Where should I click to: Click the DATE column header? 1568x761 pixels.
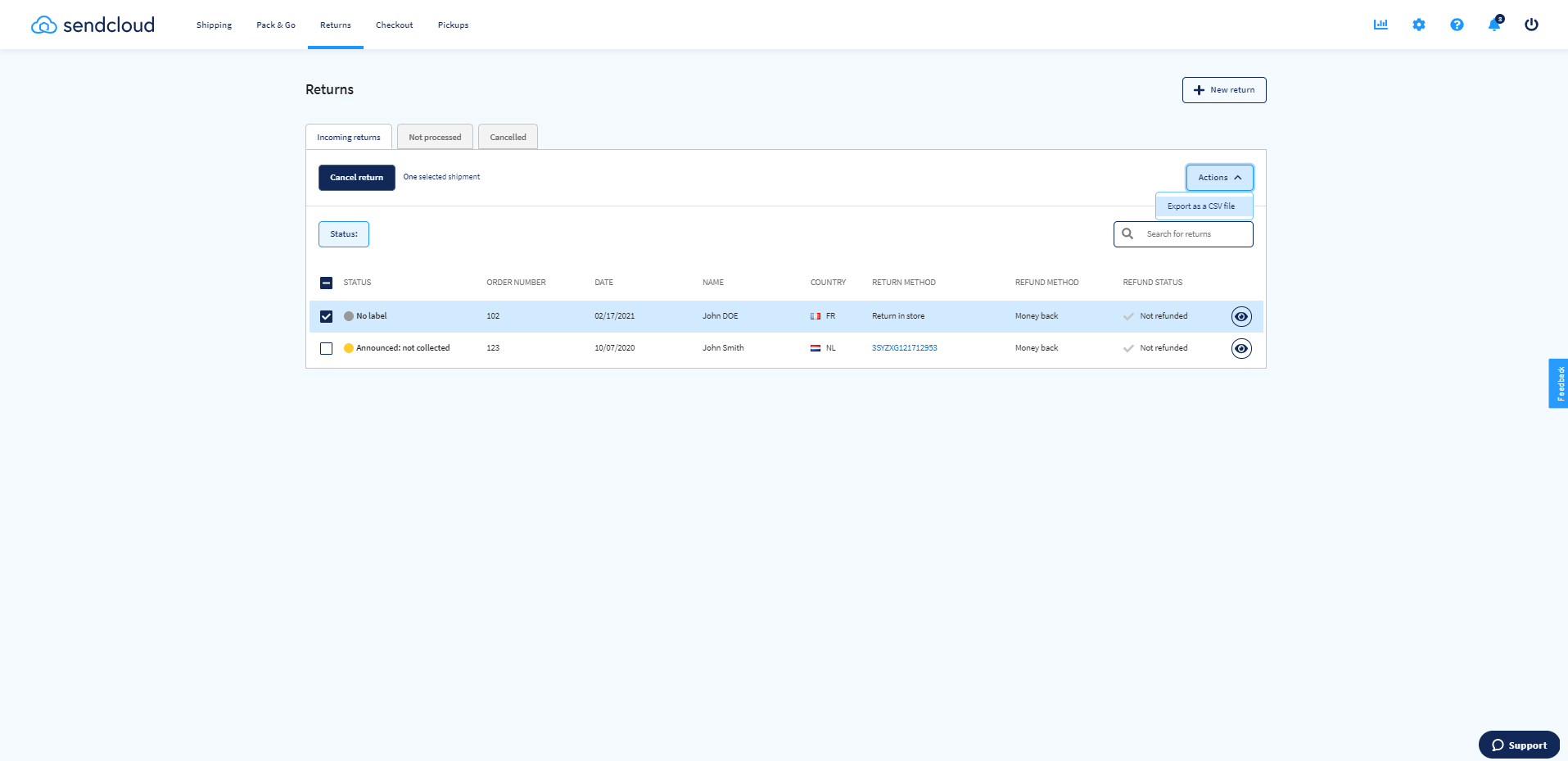pyautogui.click(x=604, y=283)
